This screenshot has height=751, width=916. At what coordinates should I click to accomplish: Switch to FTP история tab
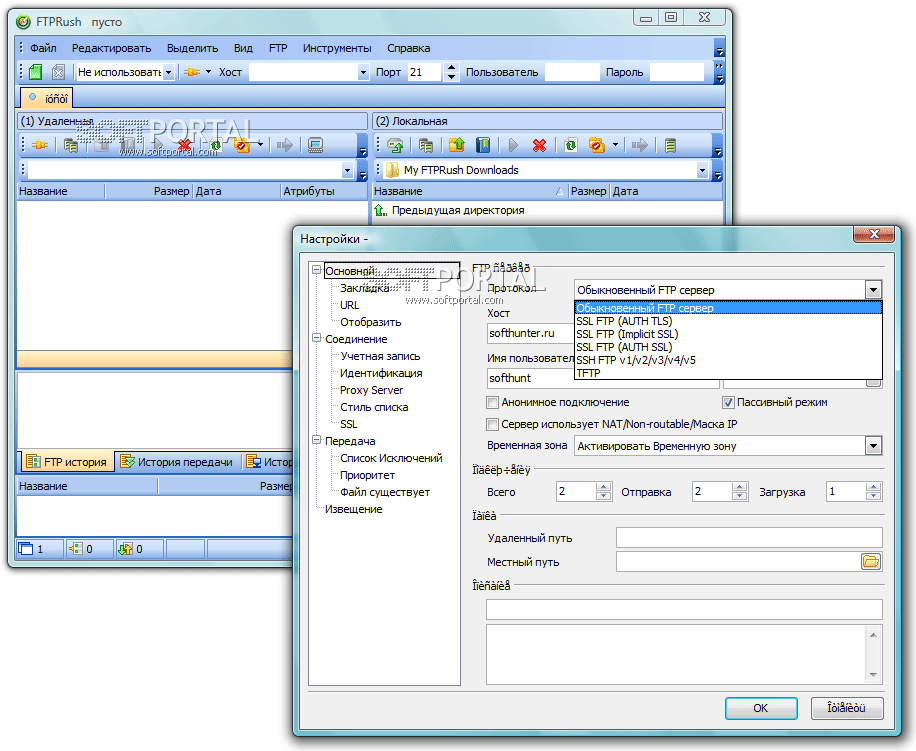pyautogui.click(x=67, y=462)
